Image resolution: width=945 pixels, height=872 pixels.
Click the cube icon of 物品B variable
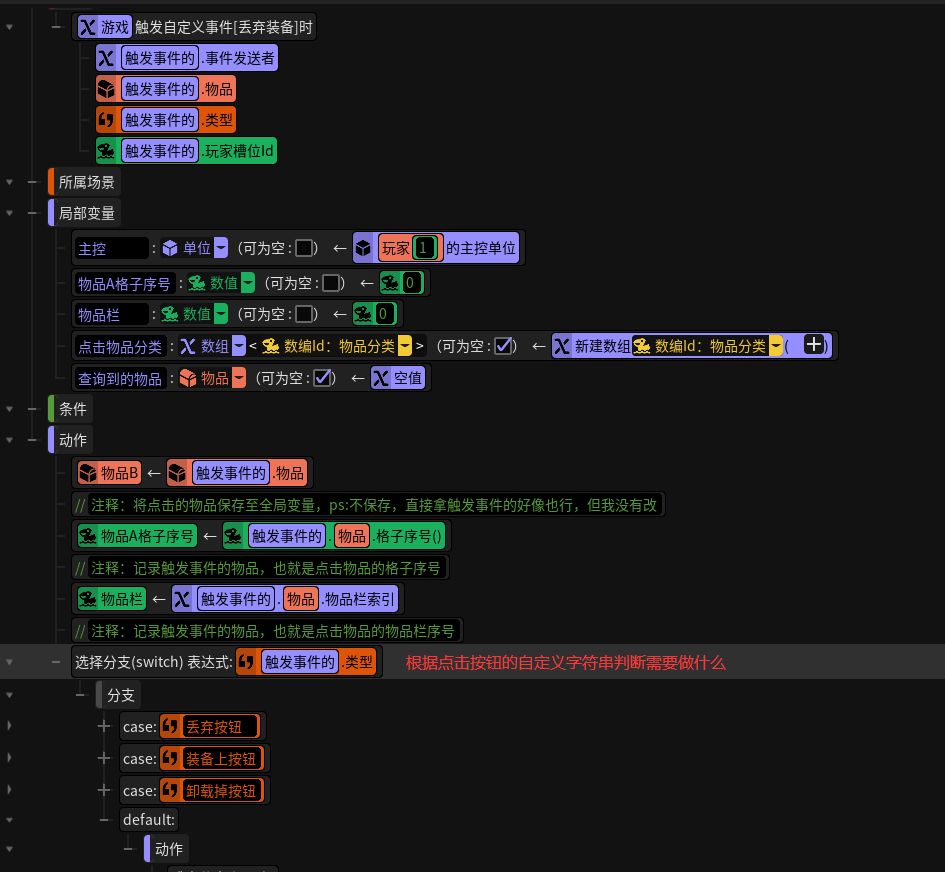tap(88, 473)
